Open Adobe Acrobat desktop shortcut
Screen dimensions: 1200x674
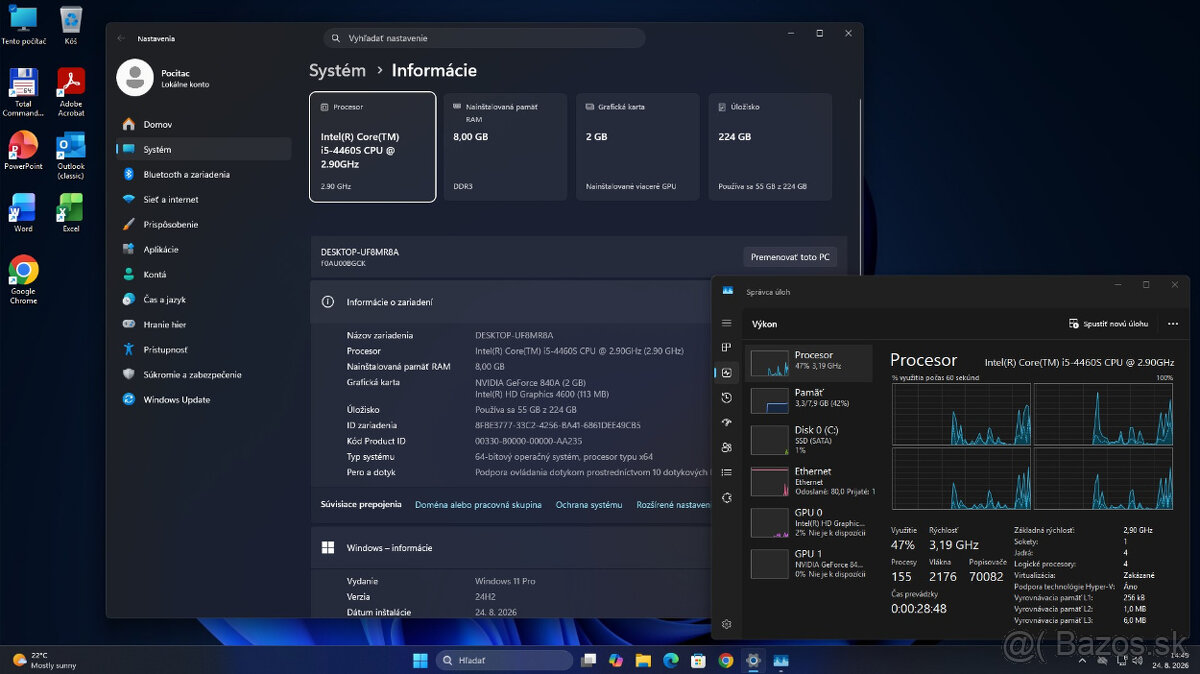coord(70,92)
